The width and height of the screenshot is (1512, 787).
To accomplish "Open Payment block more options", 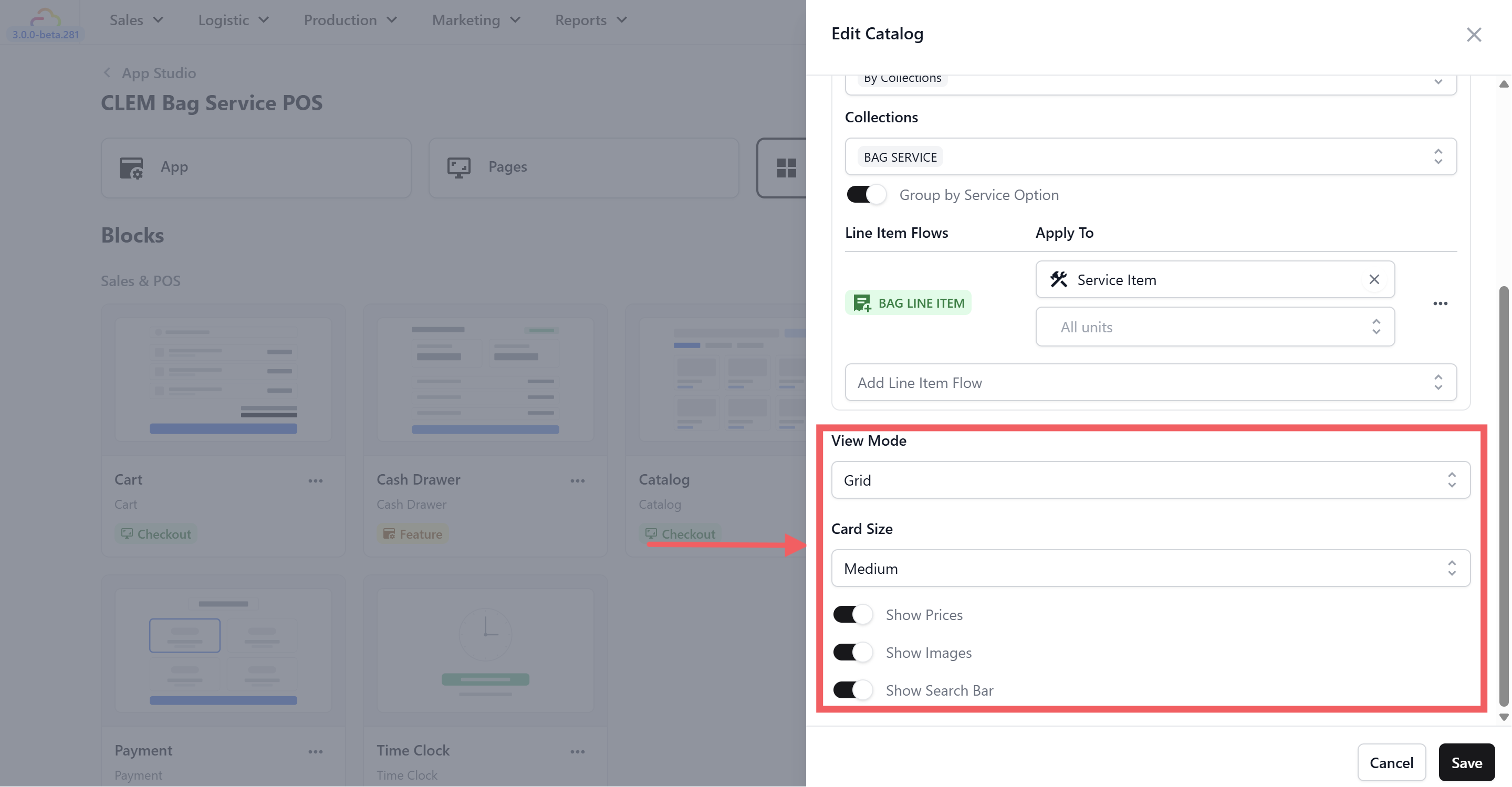I will [315, 752].
